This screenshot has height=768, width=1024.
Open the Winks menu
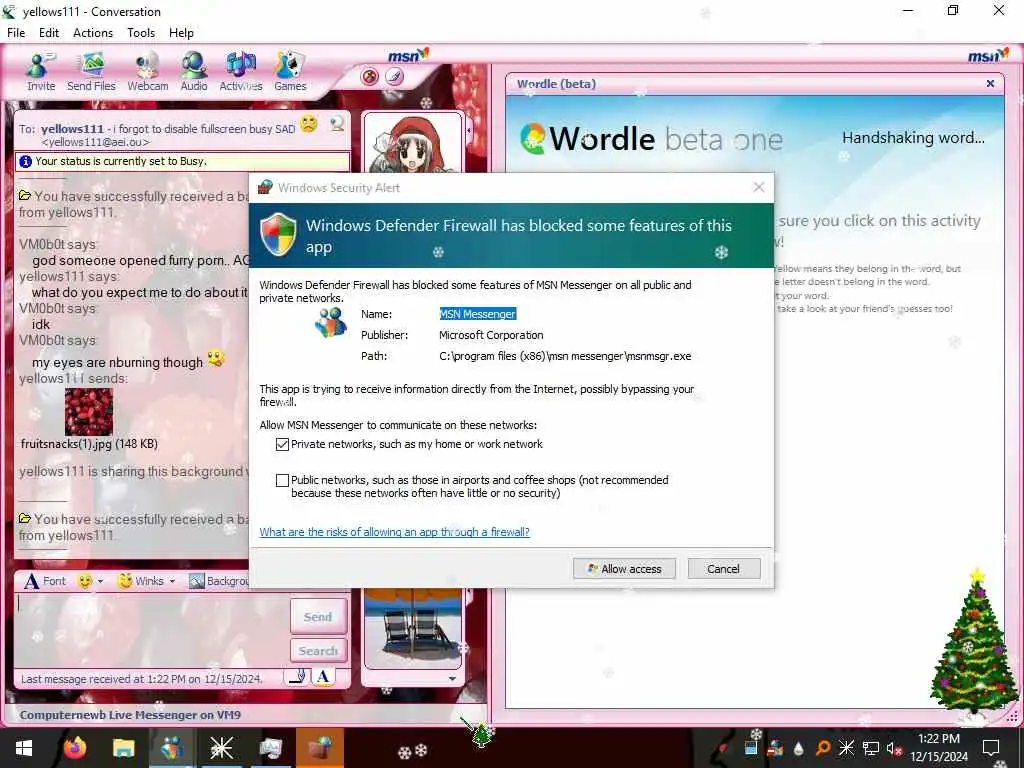[x=141, y=581]
